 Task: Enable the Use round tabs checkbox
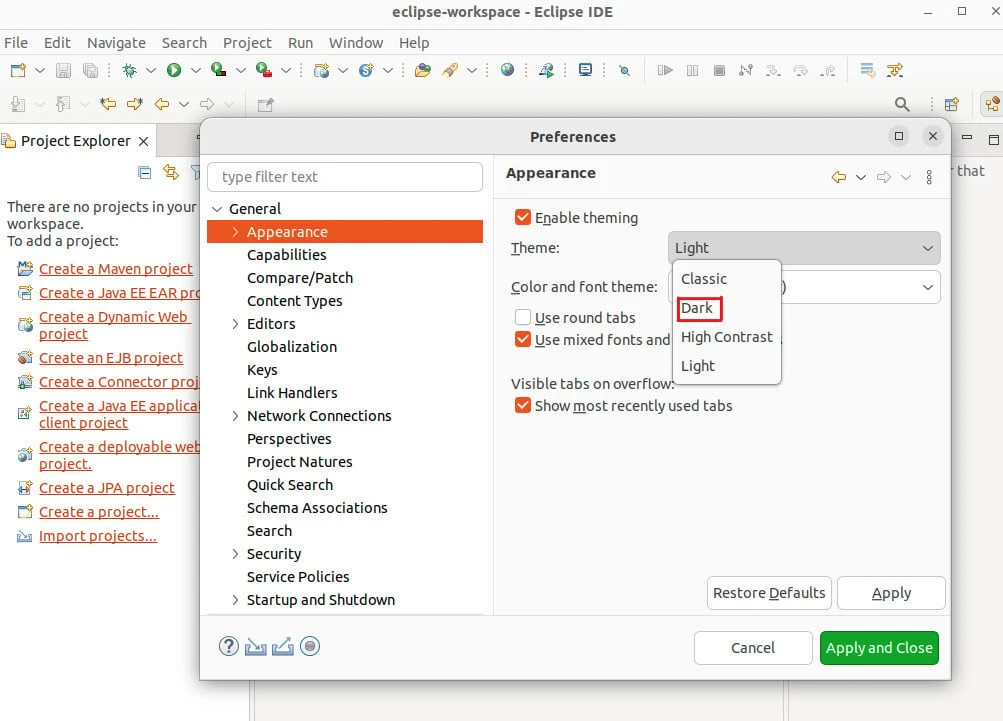(x=523, y=317)
